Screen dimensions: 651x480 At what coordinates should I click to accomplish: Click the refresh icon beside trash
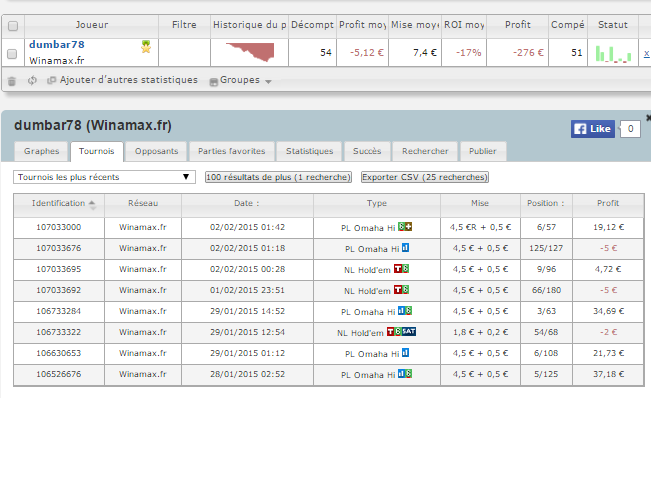tap(32, 81)
